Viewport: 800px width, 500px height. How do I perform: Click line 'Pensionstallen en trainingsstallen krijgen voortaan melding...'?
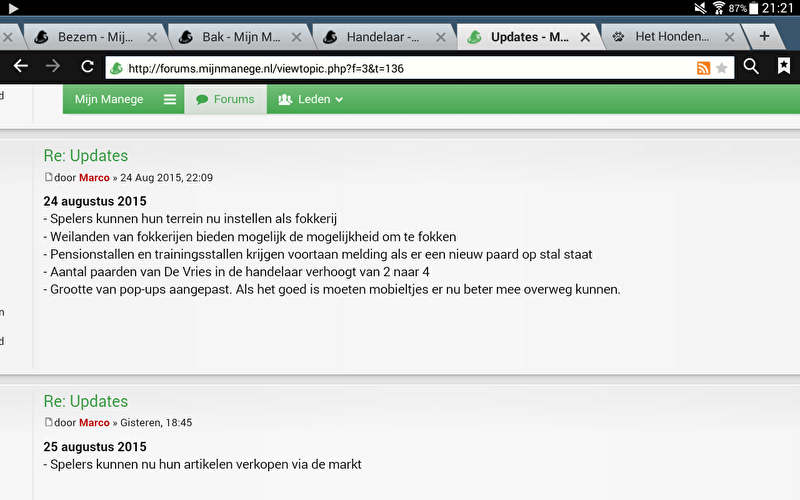pos(318,255)
